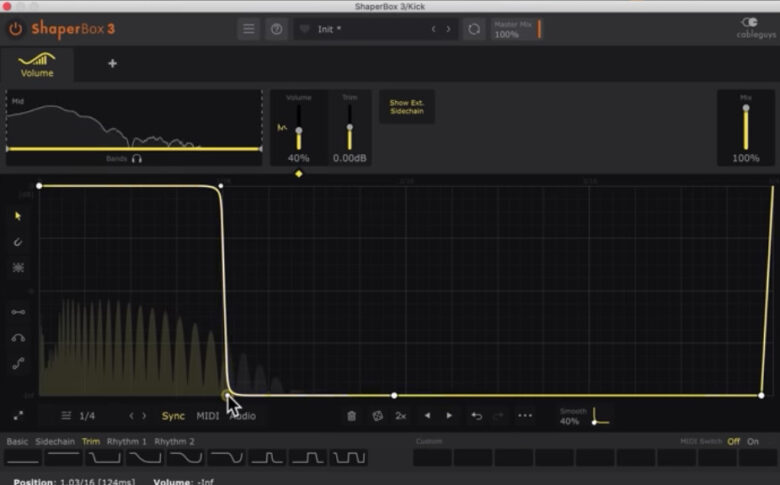Click the curve node on bottom line middle
The image size is (780, 485).
coord(394,395)
